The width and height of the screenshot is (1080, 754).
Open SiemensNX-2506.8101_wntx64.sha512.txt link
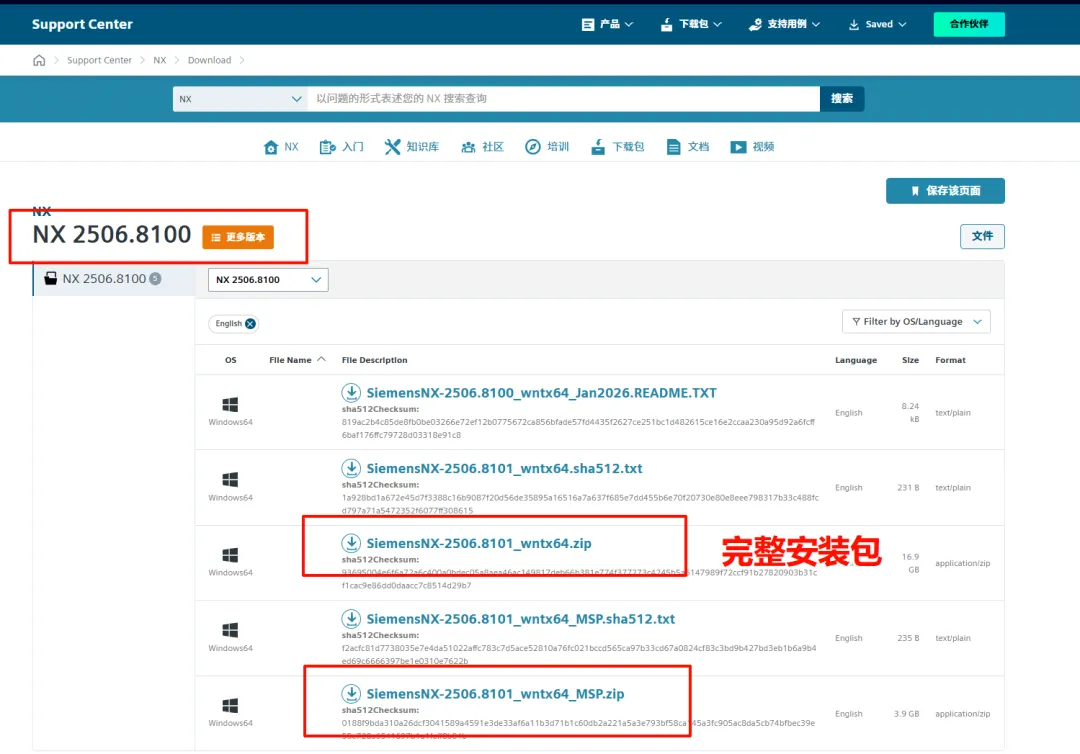tap(504, 468)
